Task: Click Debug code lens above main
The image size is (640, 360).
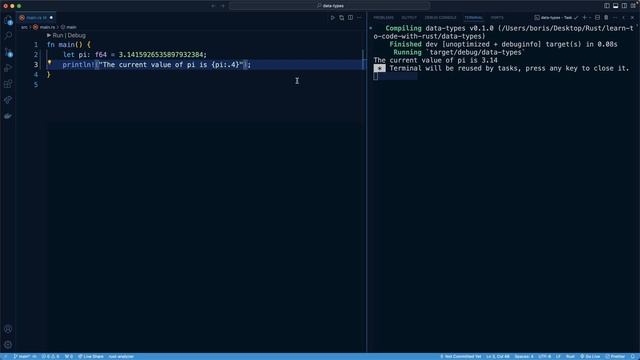Action: click(77, 36)
